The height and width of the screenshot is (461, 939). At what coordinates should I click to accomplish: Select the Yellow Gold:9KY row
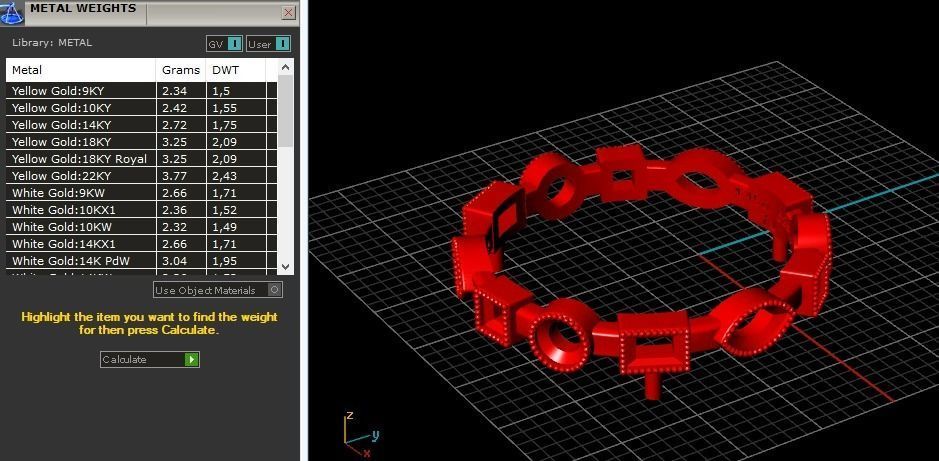coord(142,91)
